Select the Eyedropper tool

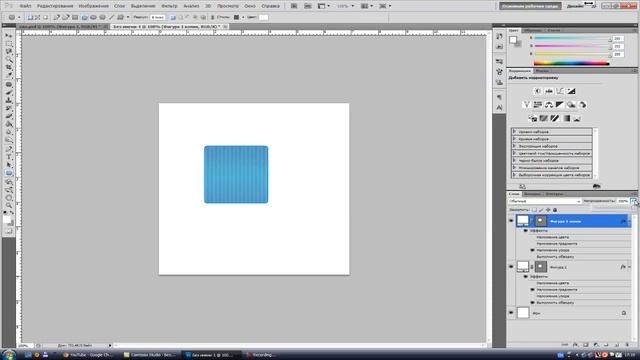(9, 75)
